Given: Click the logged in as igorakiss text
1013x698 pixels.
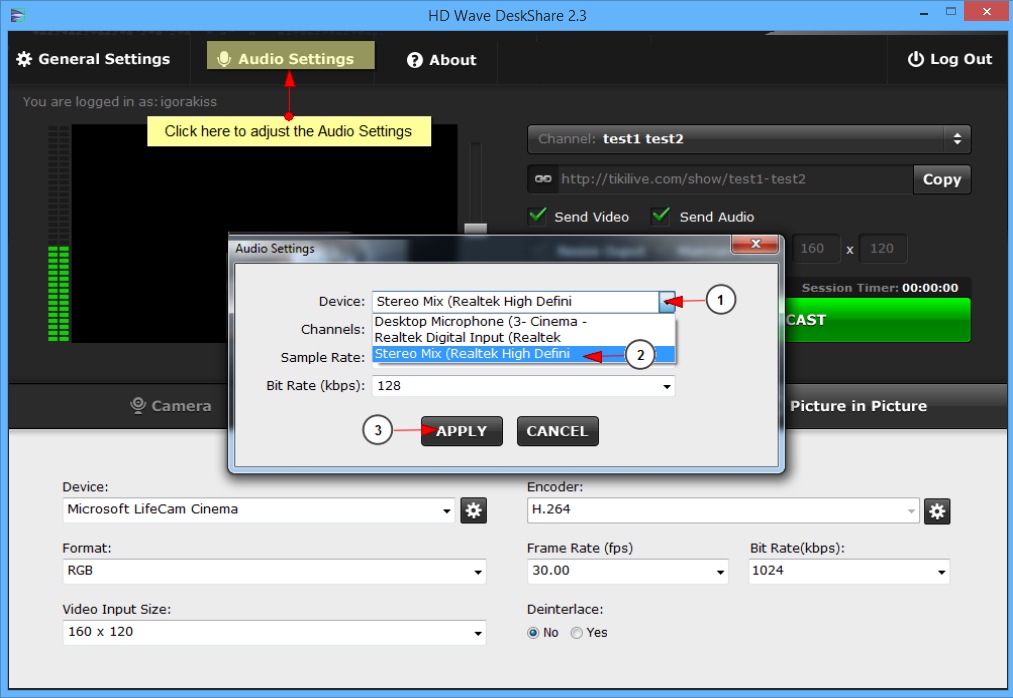Looking at the screenshot, I should coord(120,101).
